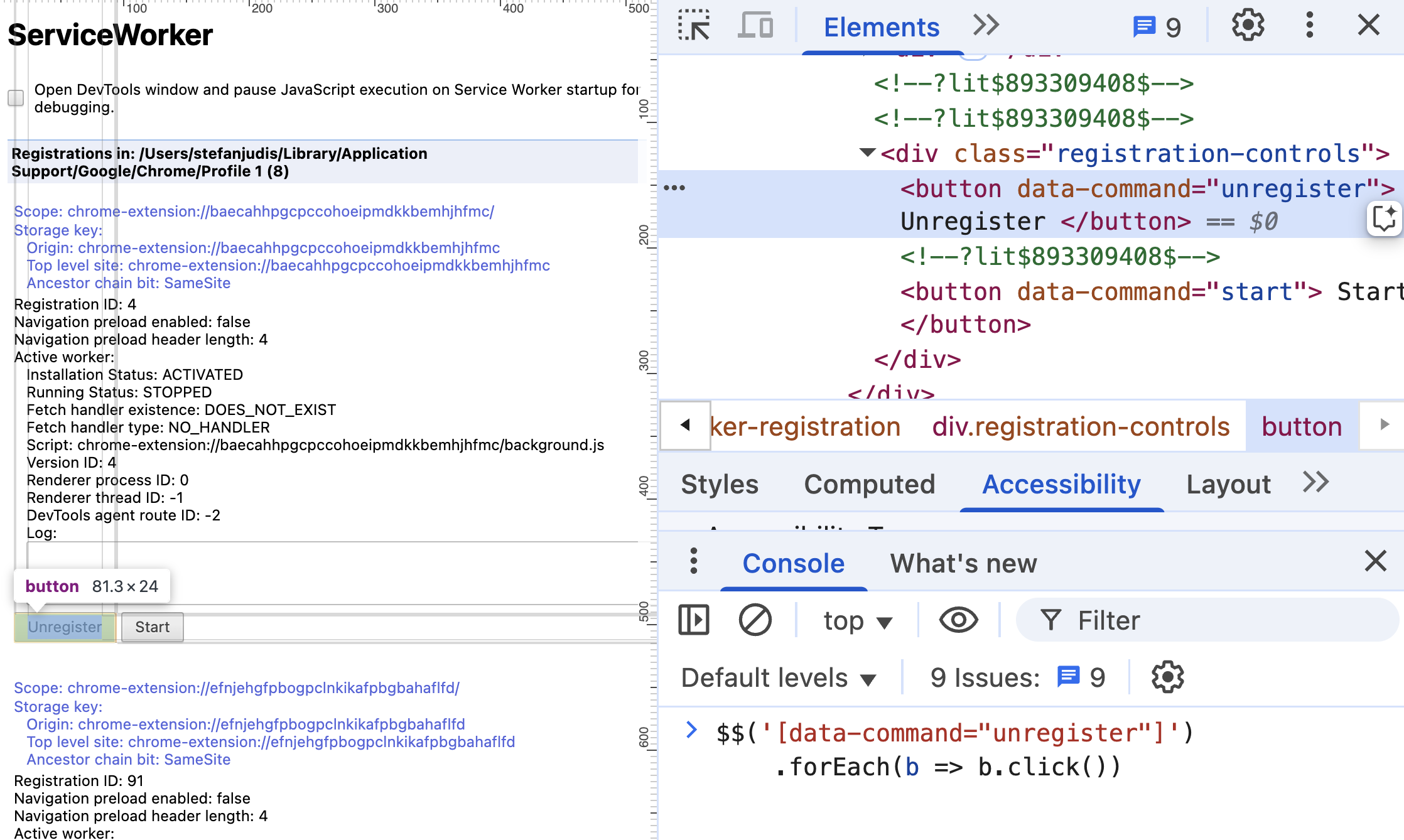Screen dimensions: 1404x840
Task: Open the Default levels dropdown
Action: (779, 678)
